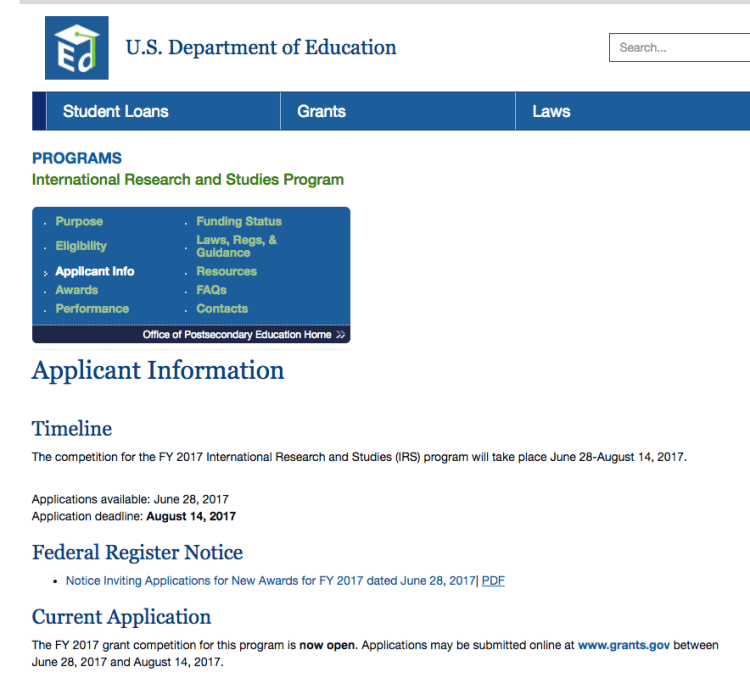
Task: Open the Grants navigation menu
Action: click(x=321, y=111)
